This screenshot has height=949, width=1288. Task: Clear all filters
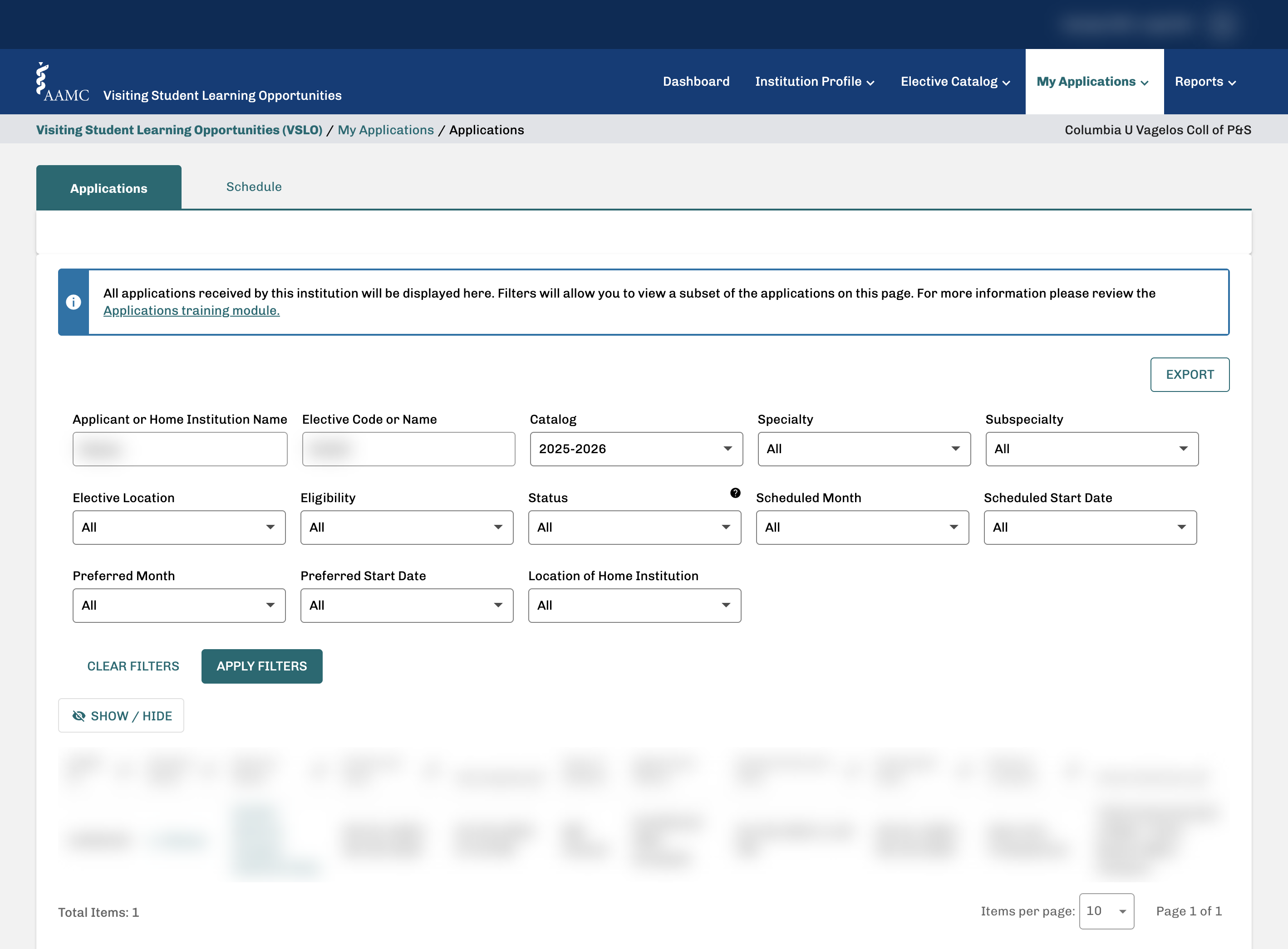(x=133, y=666)
